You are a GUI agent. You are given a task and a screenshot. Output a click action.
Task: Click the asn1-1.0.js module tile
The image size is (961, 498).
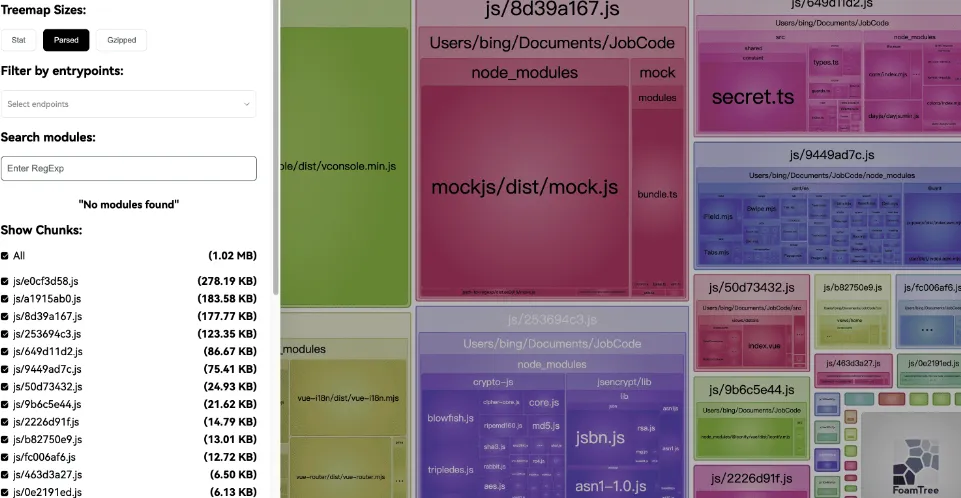point(610,485)
